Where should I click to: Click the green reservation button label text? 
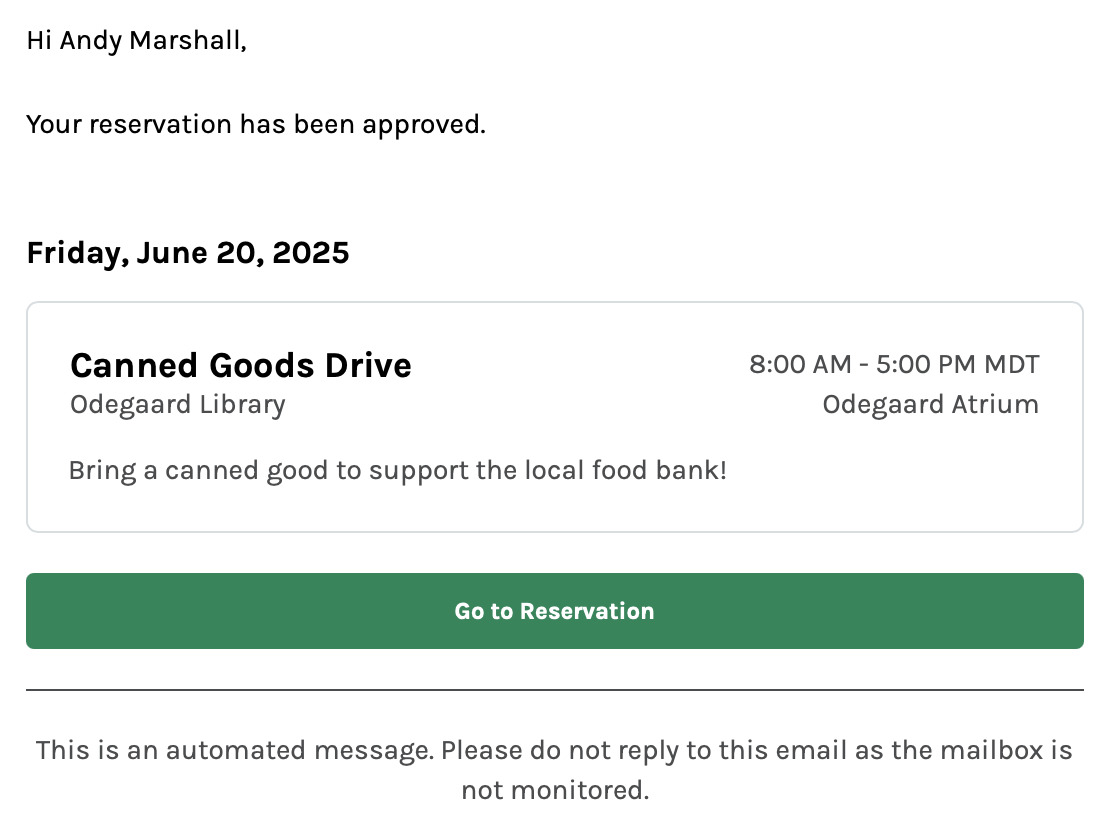tap(554, 611)
